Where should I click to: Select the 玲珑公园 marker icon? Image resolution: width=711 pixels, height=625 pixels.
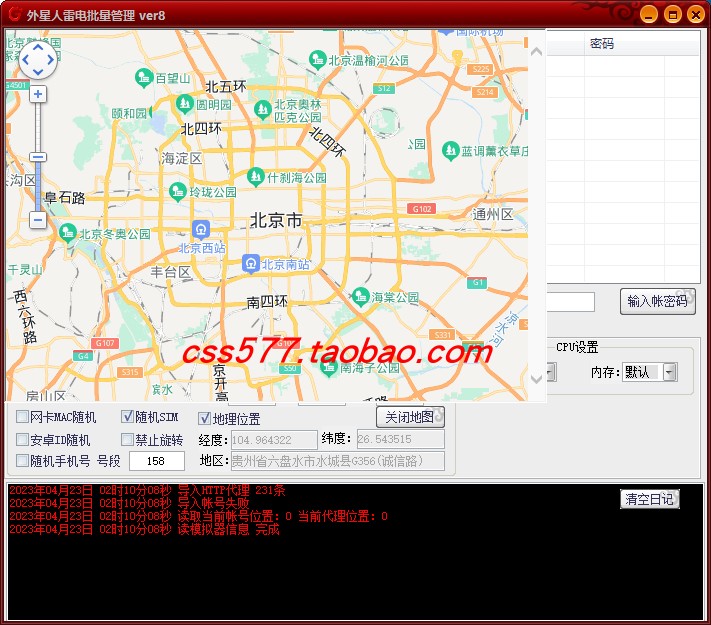pyautogui.click(x=178, y=191)
